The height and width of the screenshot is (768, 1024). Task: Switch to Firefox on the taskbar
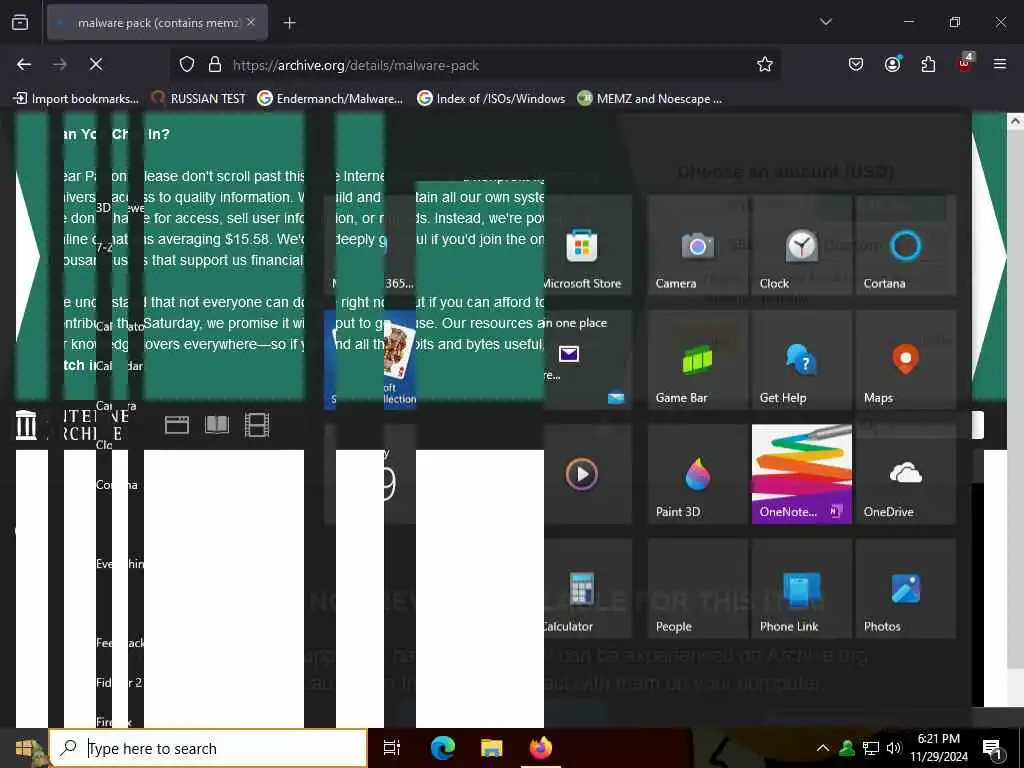point(541,748)
